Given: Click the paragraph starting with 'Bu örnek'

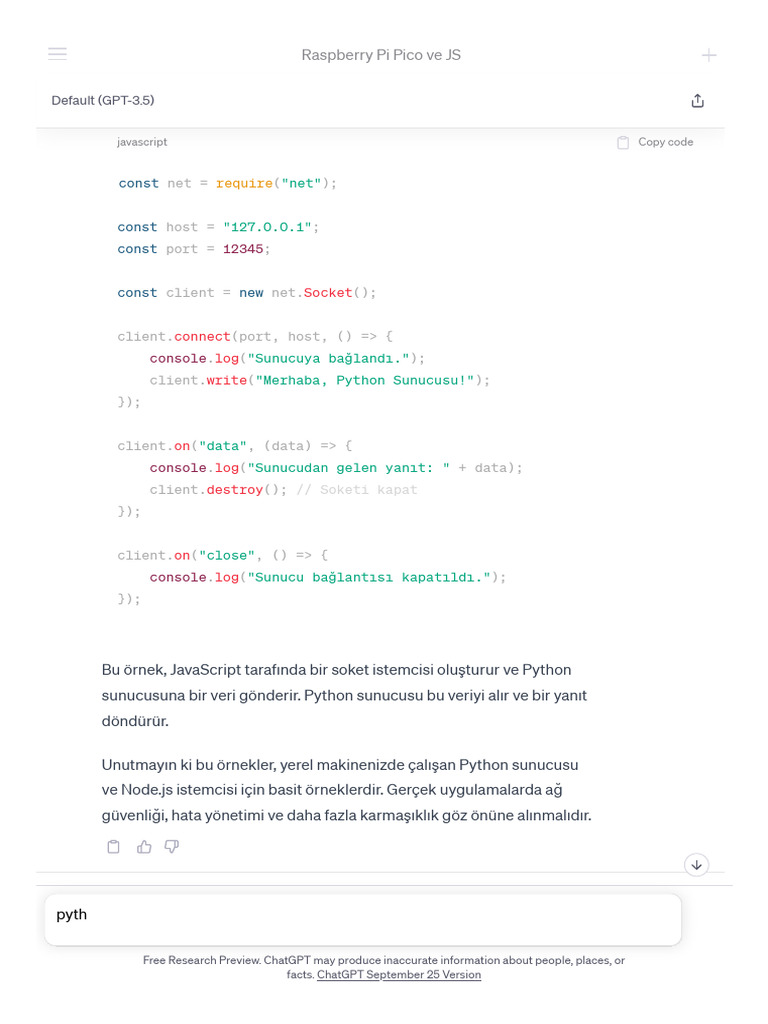Looking at the screenshot, I should point(336,694).
